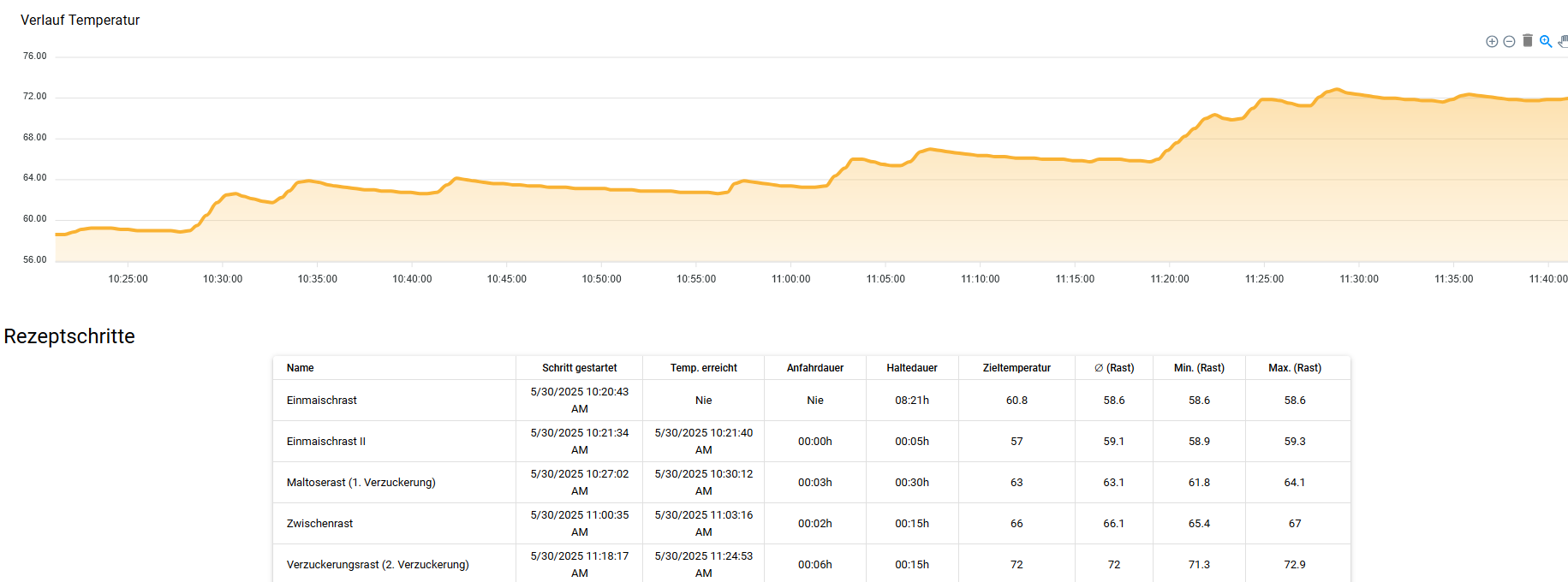Click the 11:00:00 x-axis time label
This screenshot has width=1568, height=582.
pyautogui.click(x=790, y=279)
